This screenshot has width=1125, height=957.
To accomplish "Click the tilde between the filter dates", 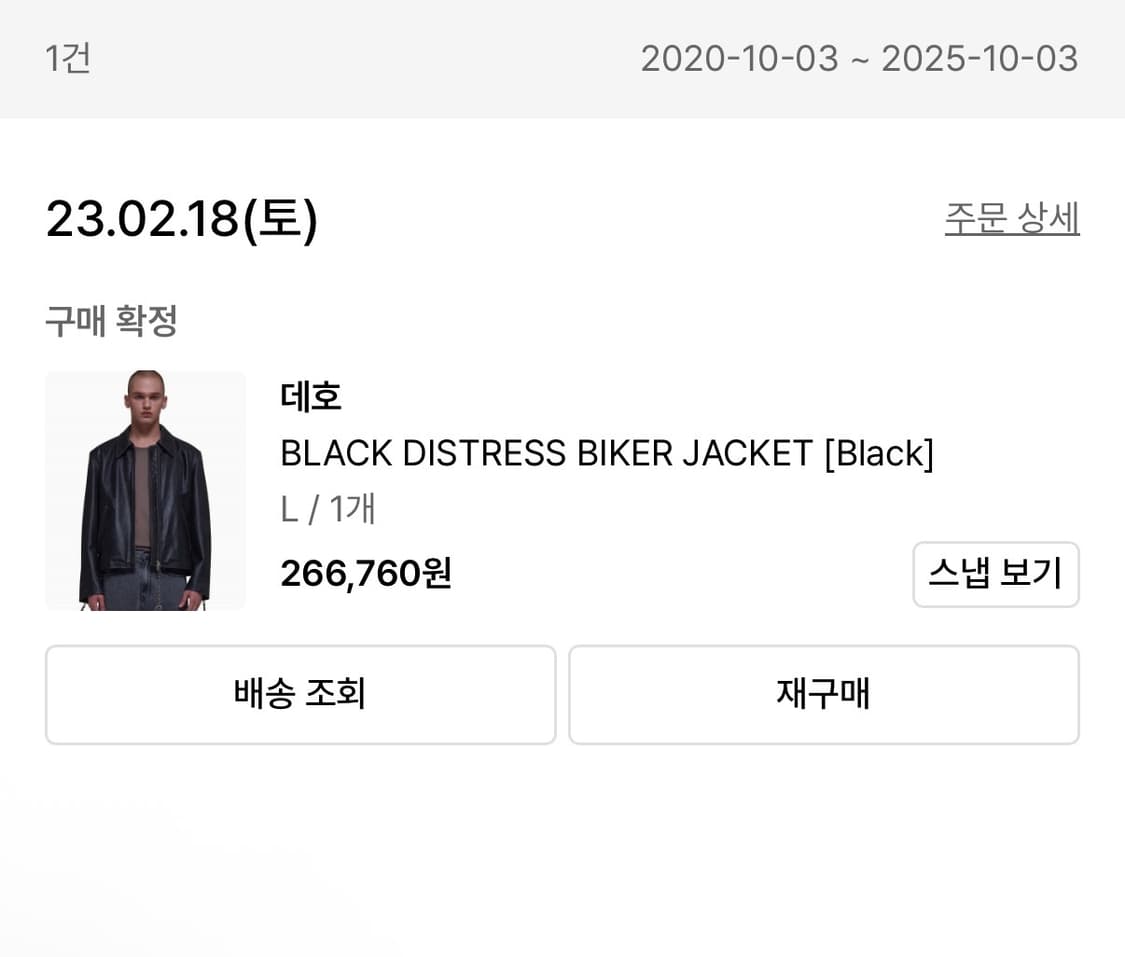I will pos(859,58).
